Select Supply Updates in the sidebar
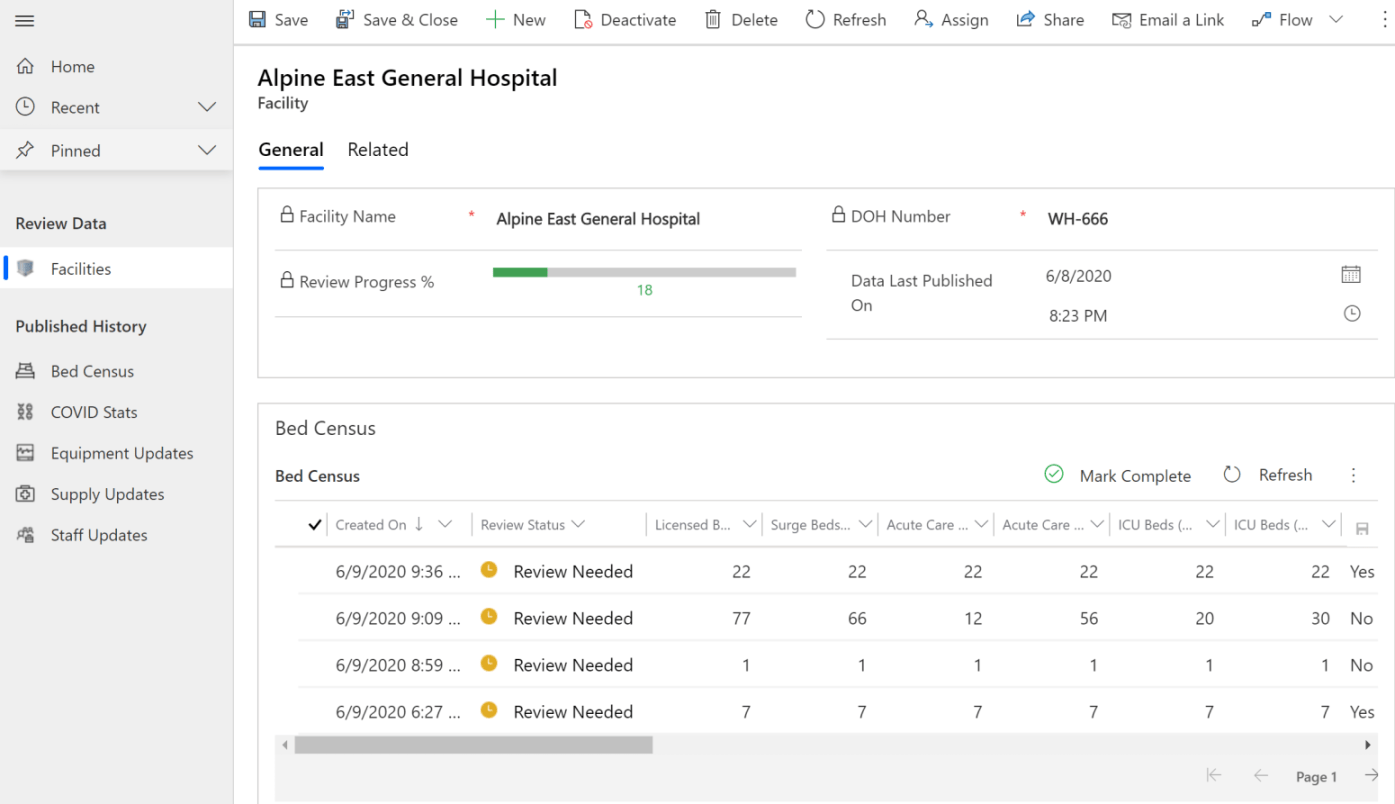Image resolution: width=1395 pixels, height=804 pixels. (x=106, y=493)
